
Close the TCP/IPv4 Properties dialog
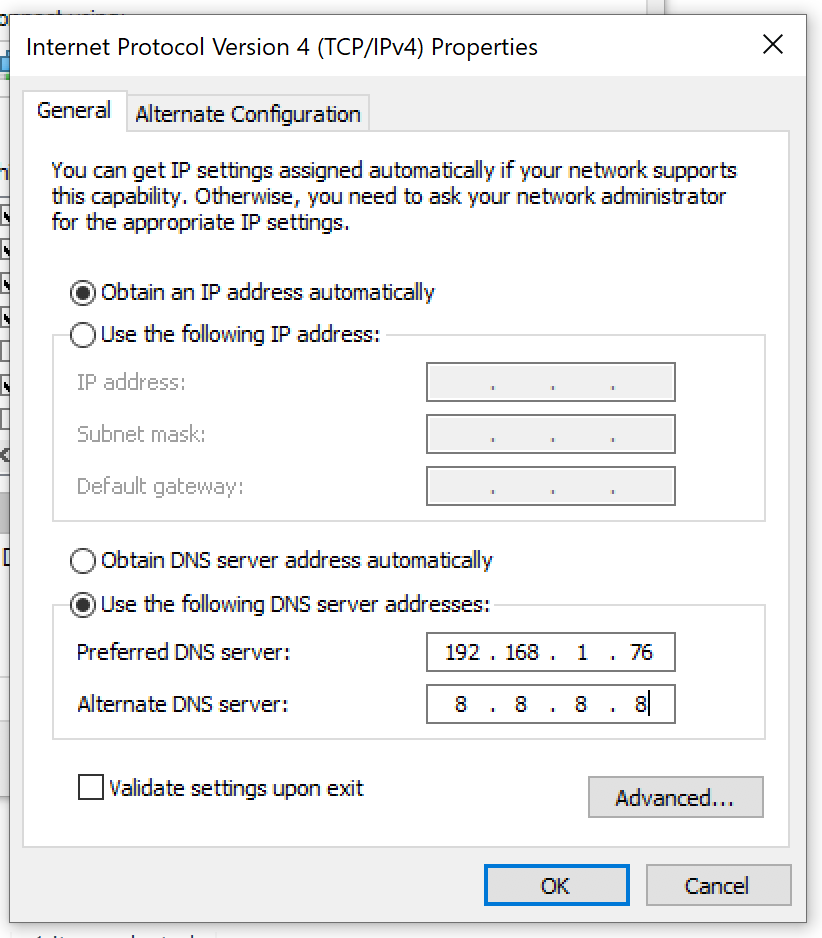pyautogui.click(x=772, y=45)
